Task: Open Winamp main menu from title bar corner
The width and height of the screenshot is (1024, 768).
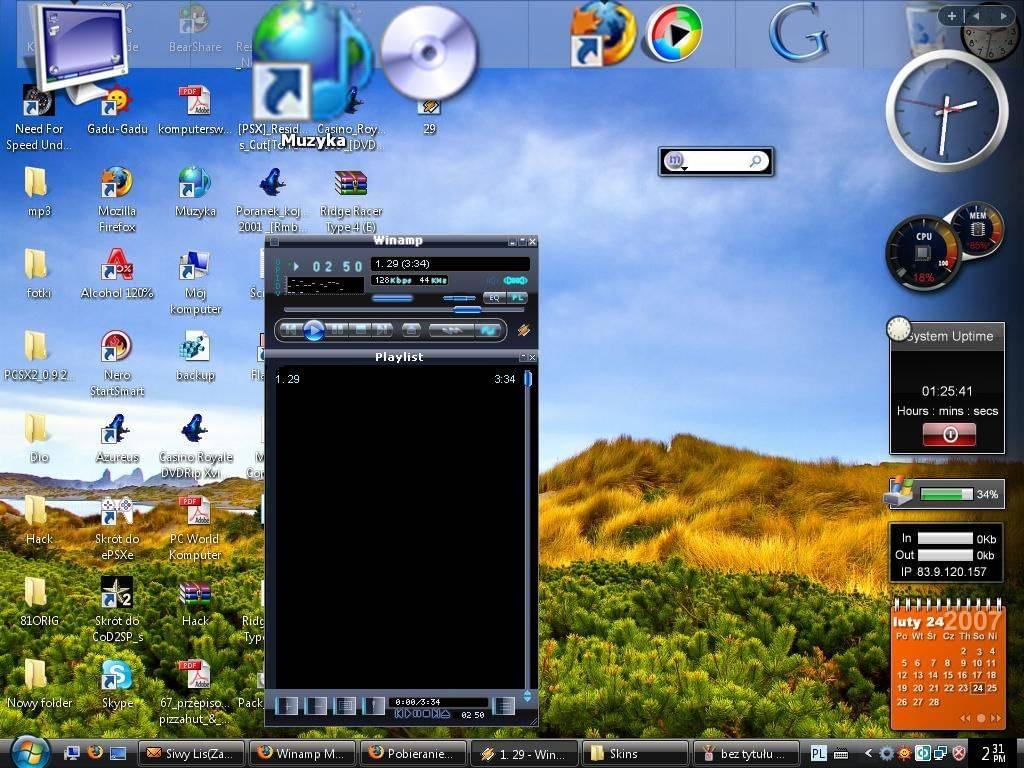Action: point(274,242)
